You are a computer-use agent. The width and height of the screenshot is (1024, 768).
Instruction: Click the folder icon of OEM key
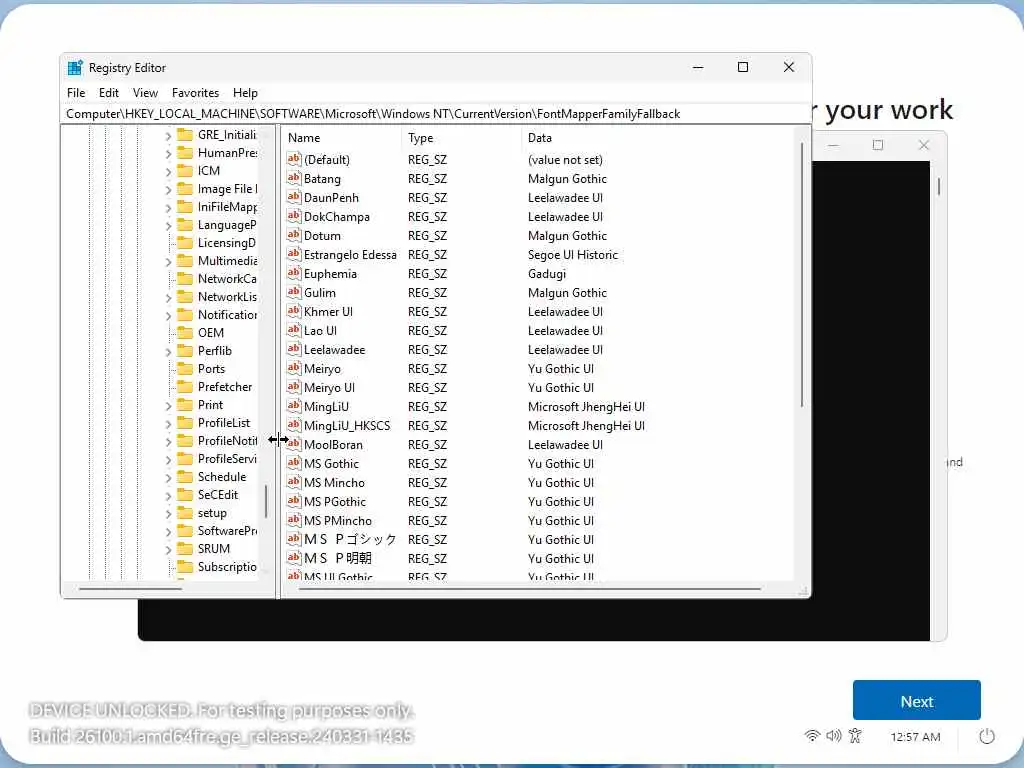[x=185, y=332]
